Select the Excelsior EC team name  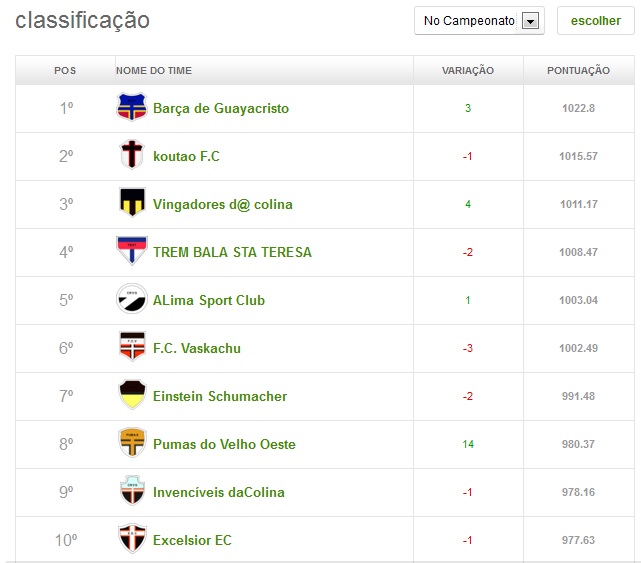[192, 540]
